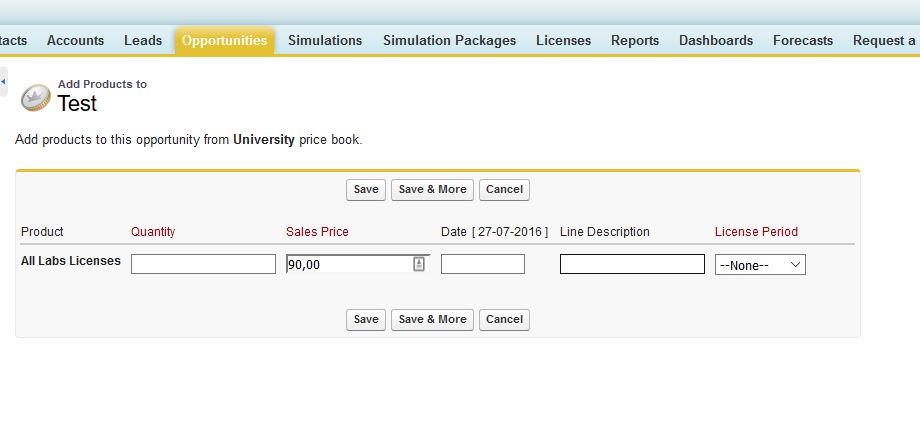This screenshot has height=426, width=920.
Task: Go to the Simulations tab
Action: pos(325,41)
